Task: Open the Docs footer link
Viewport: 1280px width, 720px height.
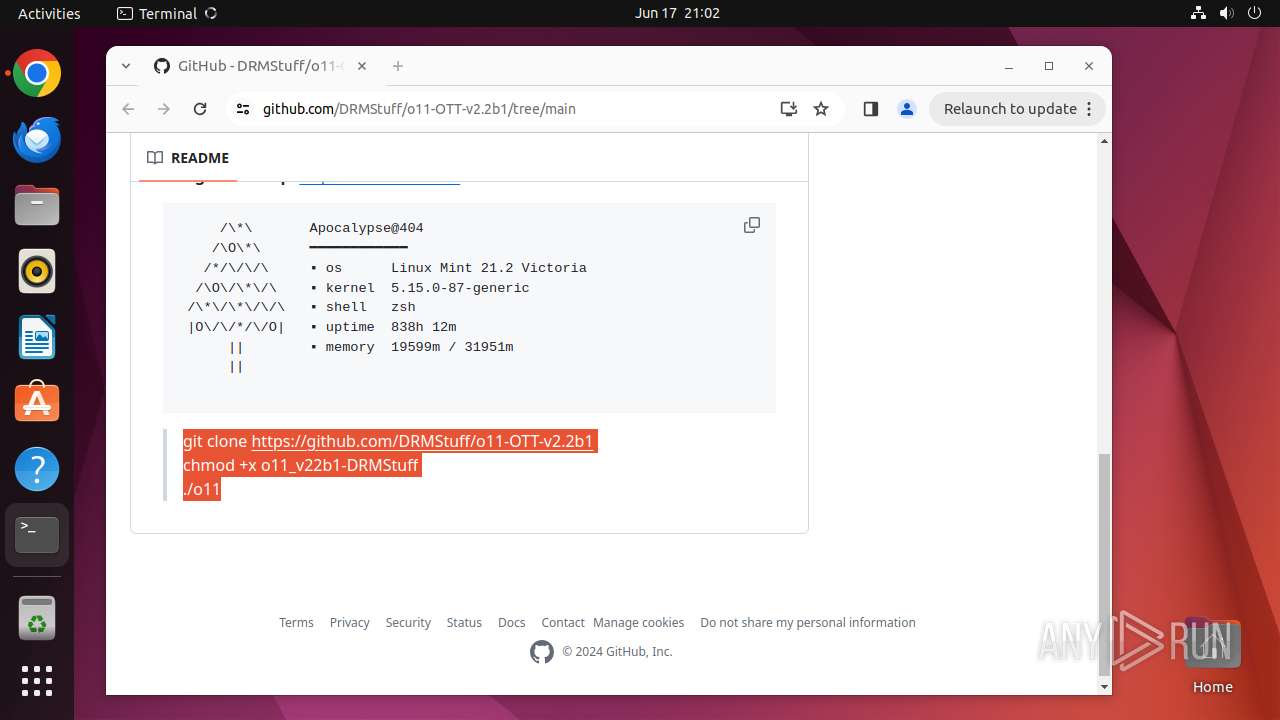Action: click(x=512, y=622)
